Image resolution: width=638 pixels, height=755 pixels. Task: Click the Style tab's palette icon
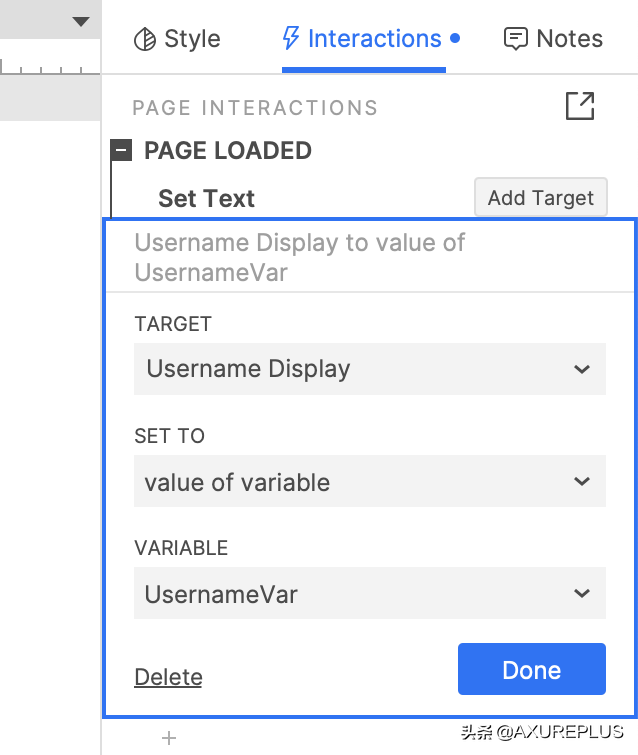tap(145, 39)
